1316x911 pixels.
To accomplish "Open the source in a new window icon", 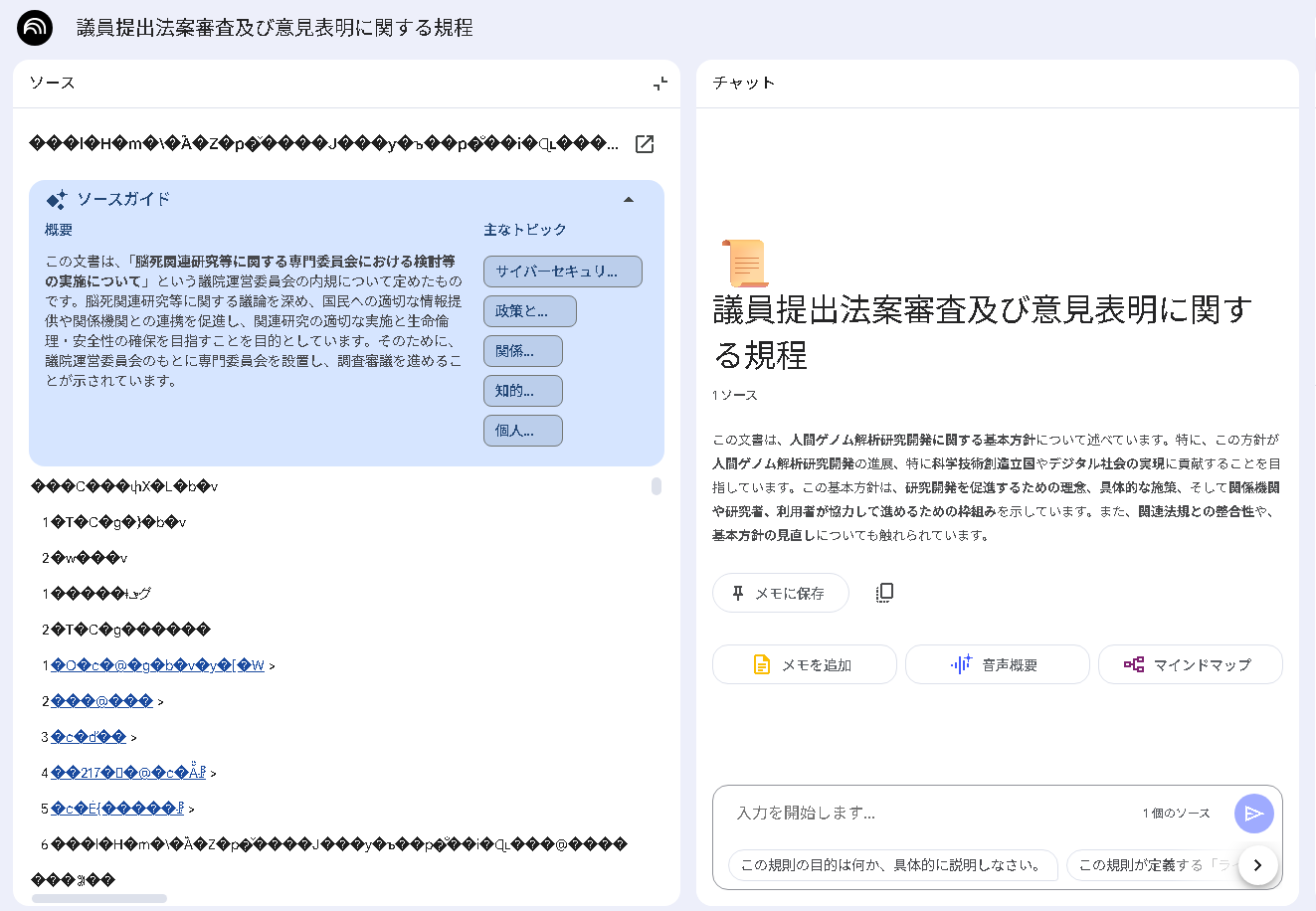I will 645,144.
